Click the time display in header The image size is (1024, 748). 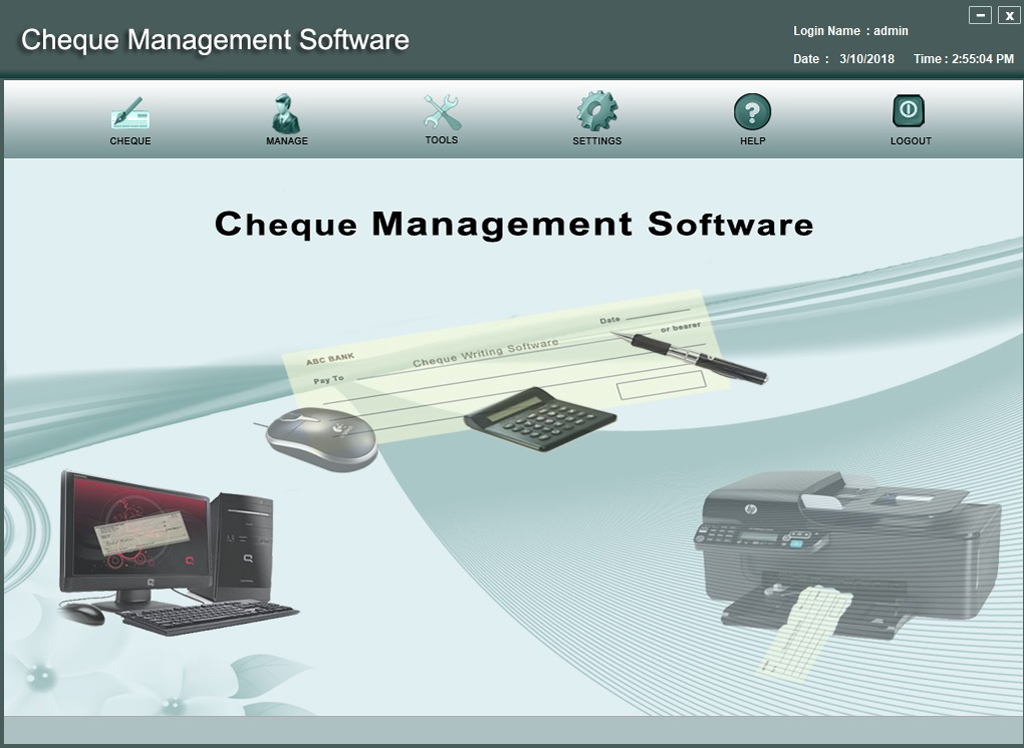point(963,59)
